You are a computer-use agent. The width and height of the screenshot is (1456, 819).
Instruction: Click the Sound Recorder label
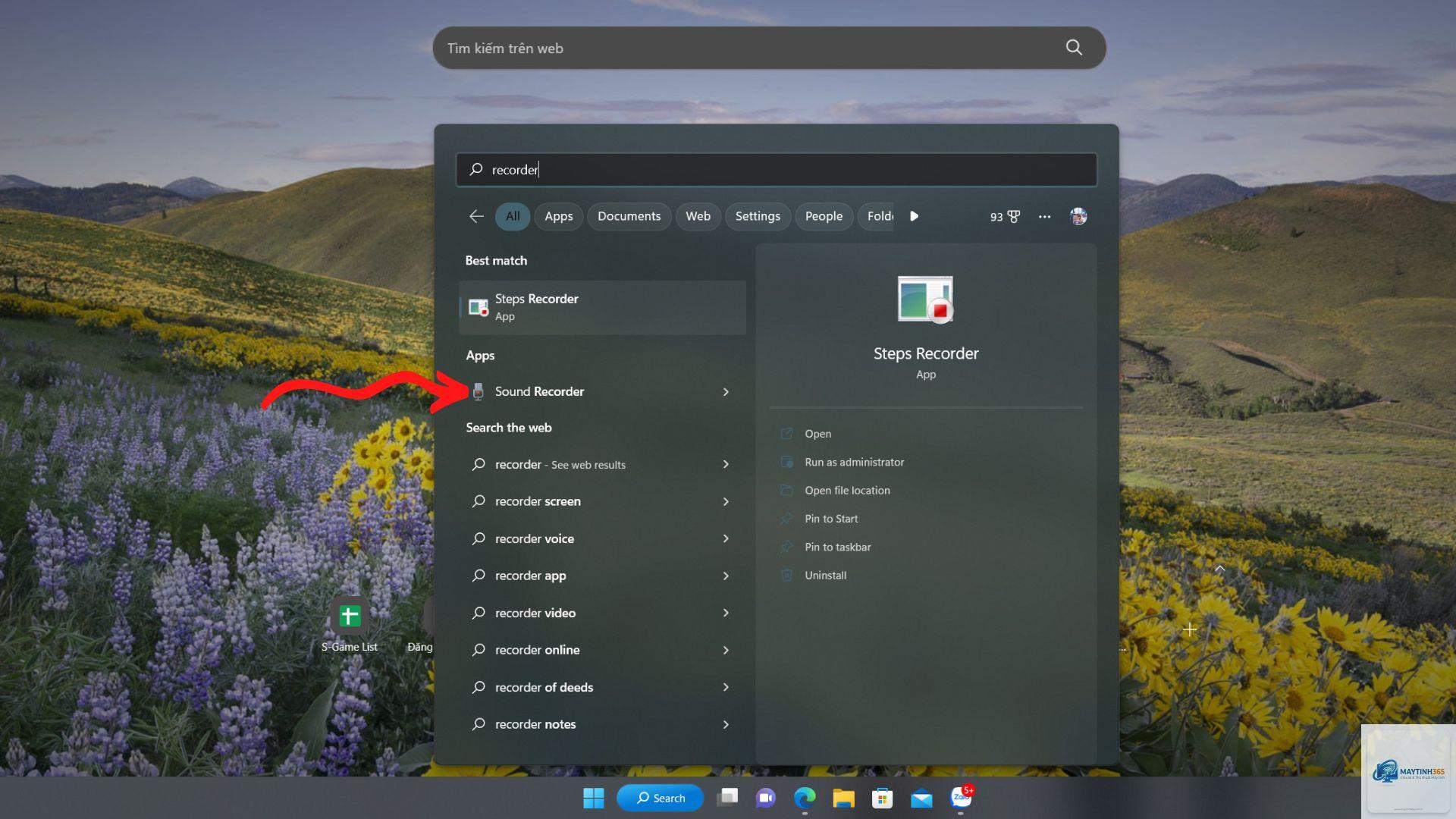[539, 391]
